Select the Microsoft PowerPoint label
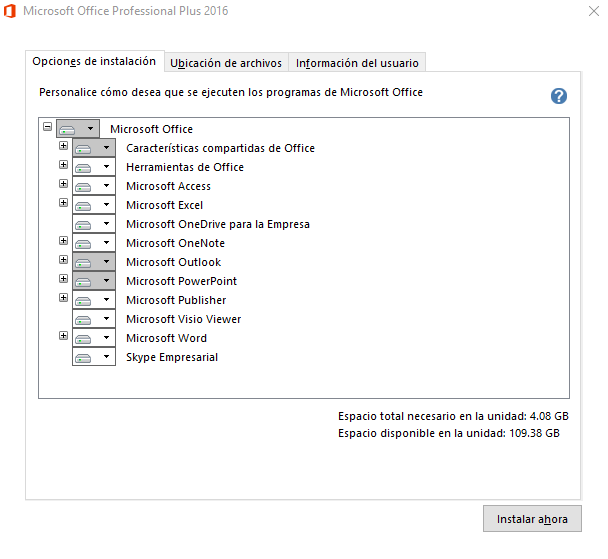This screenshot has height=559, width=608. coord(181,281)
